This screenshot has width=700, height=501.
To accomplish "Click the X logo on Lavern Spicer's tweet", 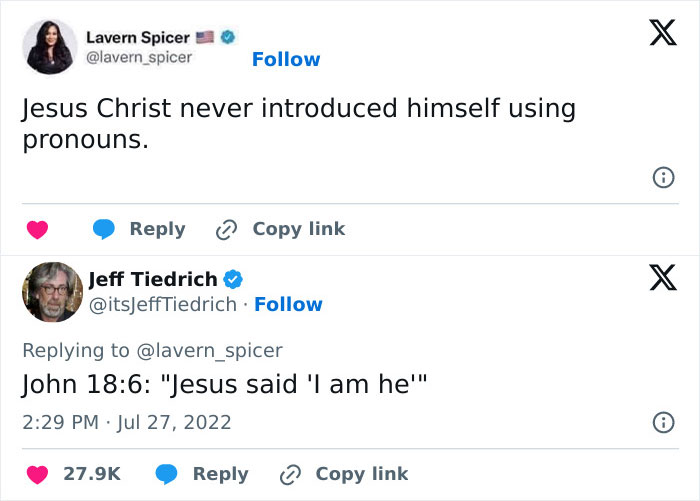I will point(655,36).
